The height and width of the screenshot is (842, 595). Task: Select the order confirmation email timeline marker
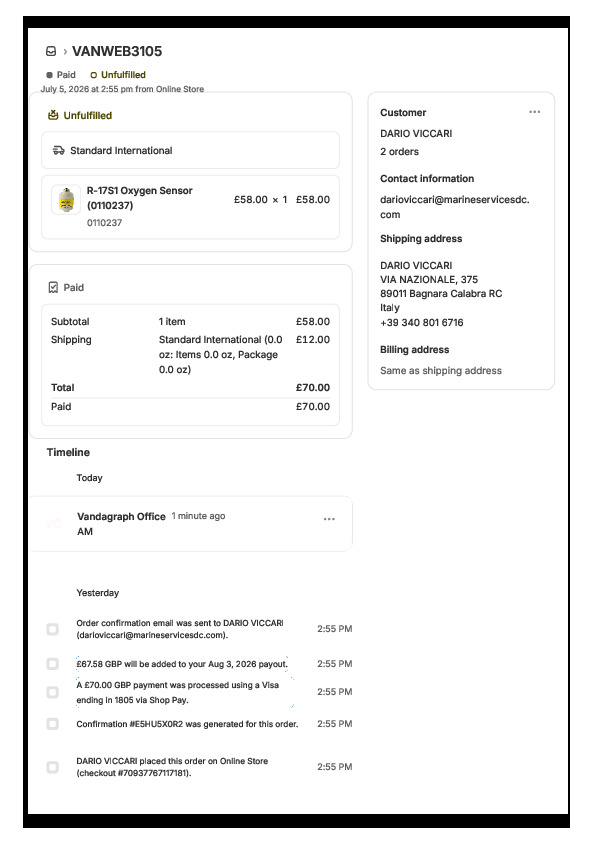53,629
